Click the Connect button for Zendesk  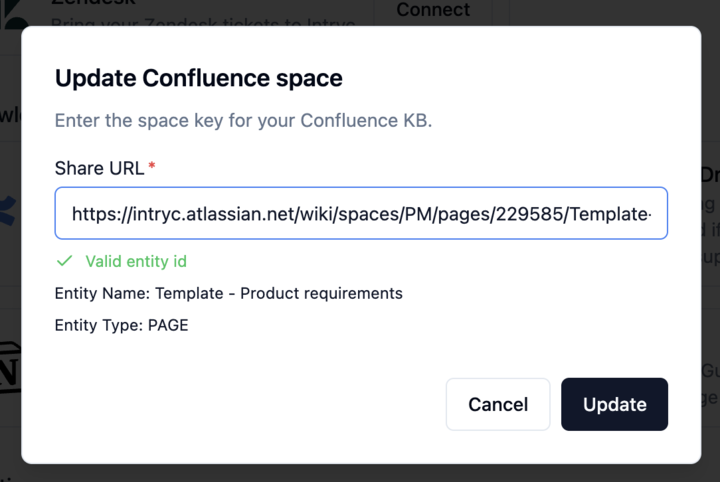tap(432, 10)
